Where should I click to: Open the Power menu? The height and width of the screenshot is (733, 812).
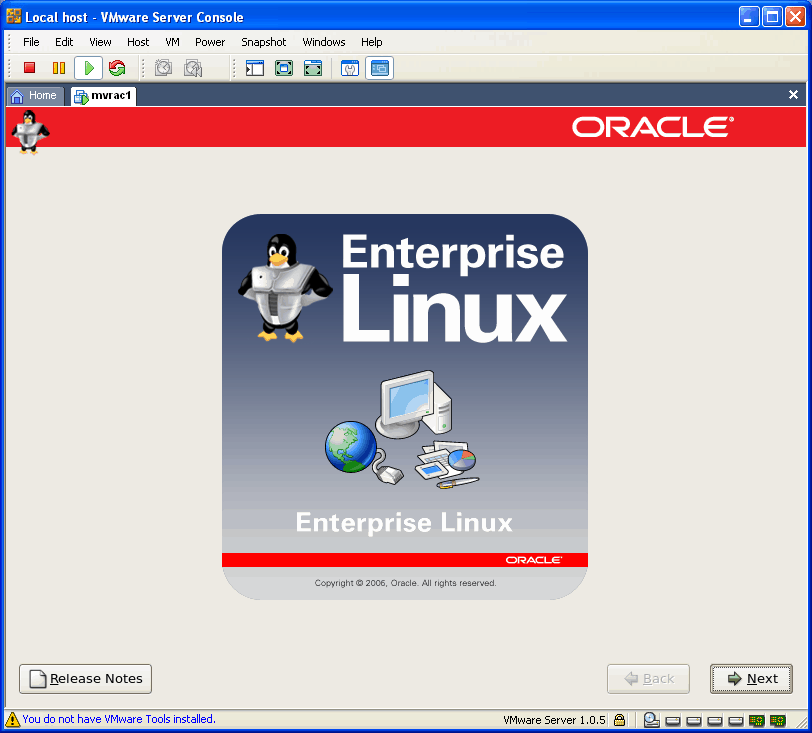[x=210, y=42]
